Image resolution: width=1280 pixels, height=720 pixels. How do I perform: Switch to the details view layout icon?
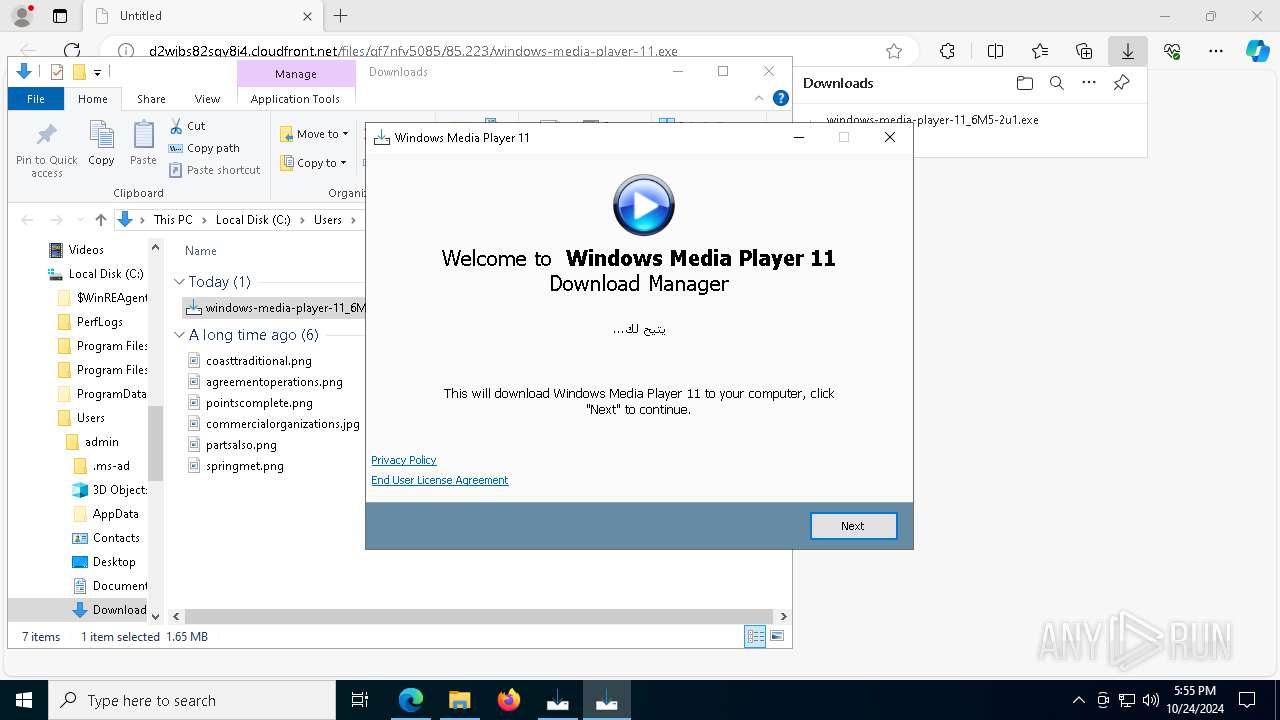pos(755,636)
